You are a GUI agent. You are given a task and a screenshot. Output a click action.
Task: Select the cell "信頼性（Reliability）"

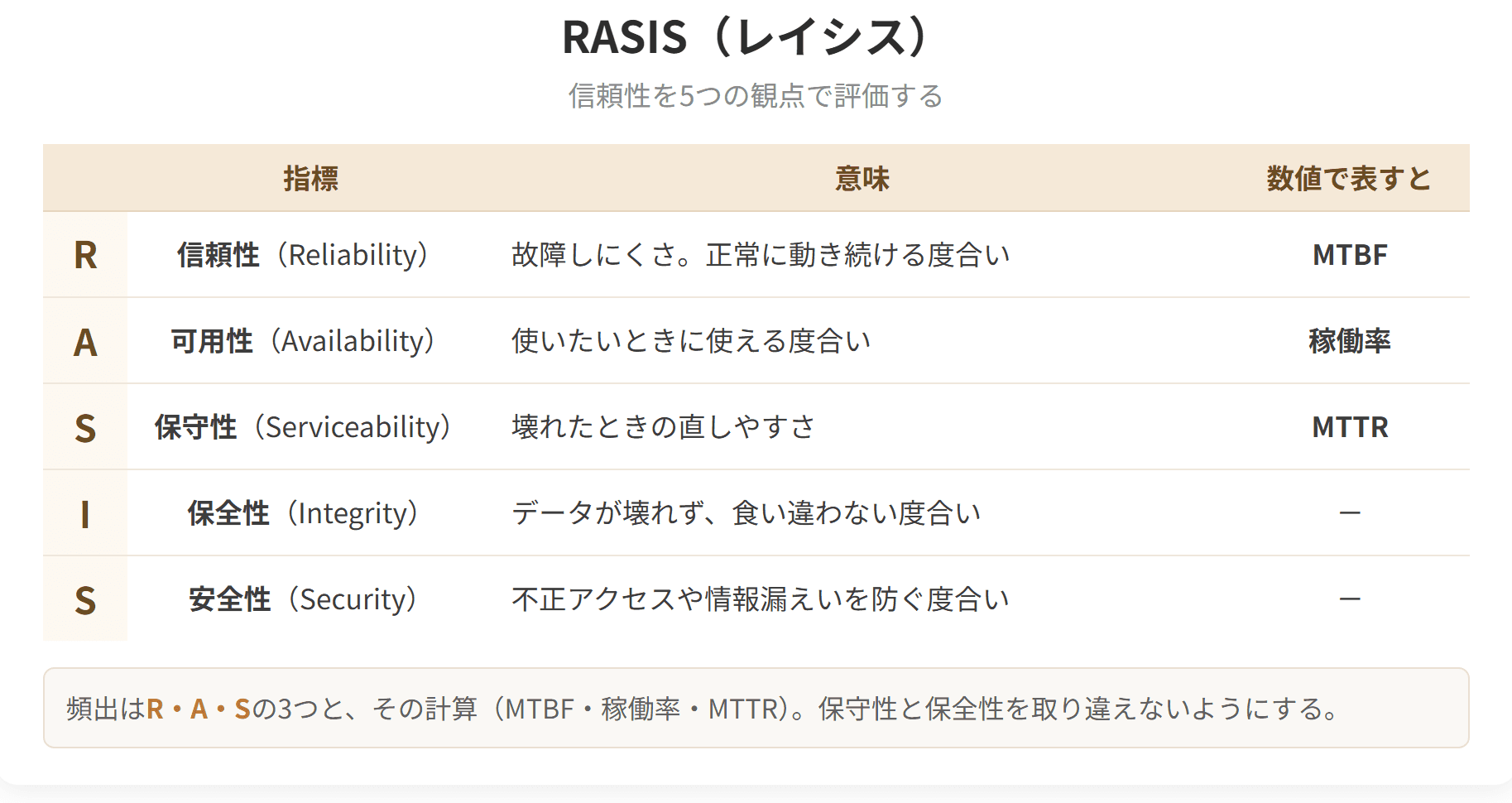pyautogui.click(x=311, y=255)
